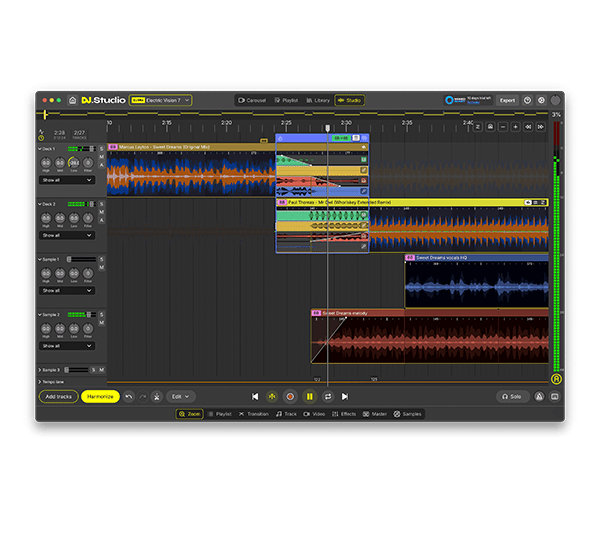Image resolution: width=600 pixels, height=543 pixels.
Task: Click the Add tracks button
Action: [x=59, y=397]
